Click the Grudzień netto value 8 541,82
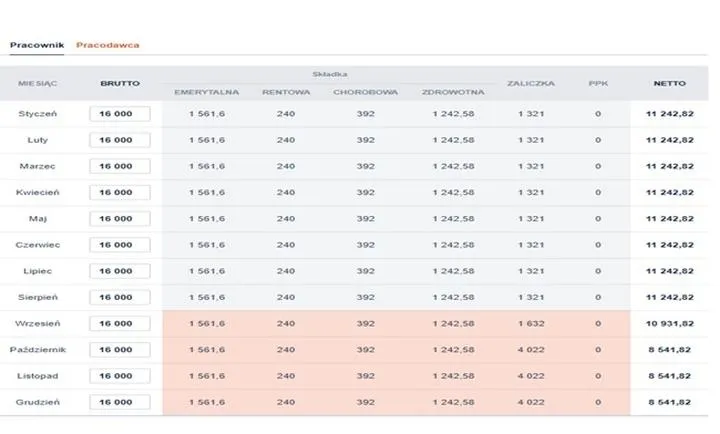Viewport: 720px width, 434px height. pos(669,402)
